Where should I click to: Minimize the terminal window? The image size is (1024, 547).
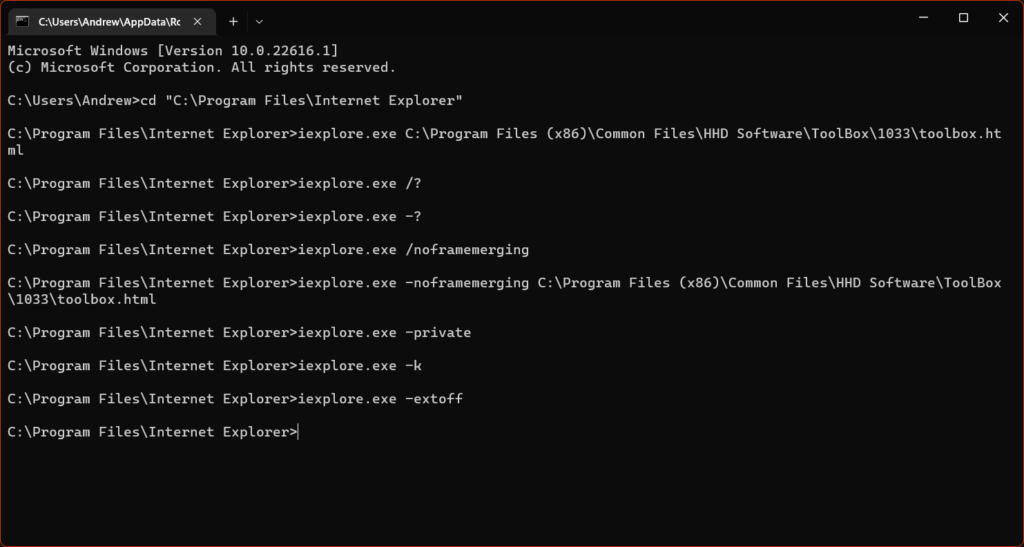(x=923, y=18)
